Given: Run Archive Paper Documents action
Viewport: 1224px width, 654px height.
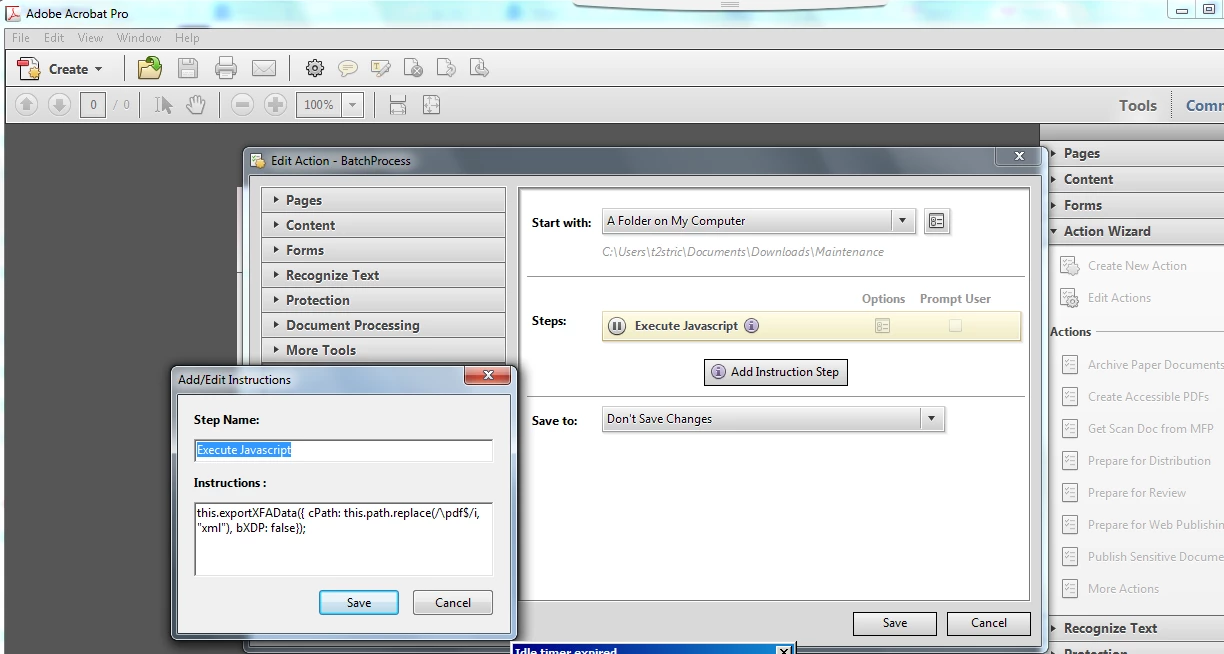Looking at the screenshot, I should coord(1142,365).
